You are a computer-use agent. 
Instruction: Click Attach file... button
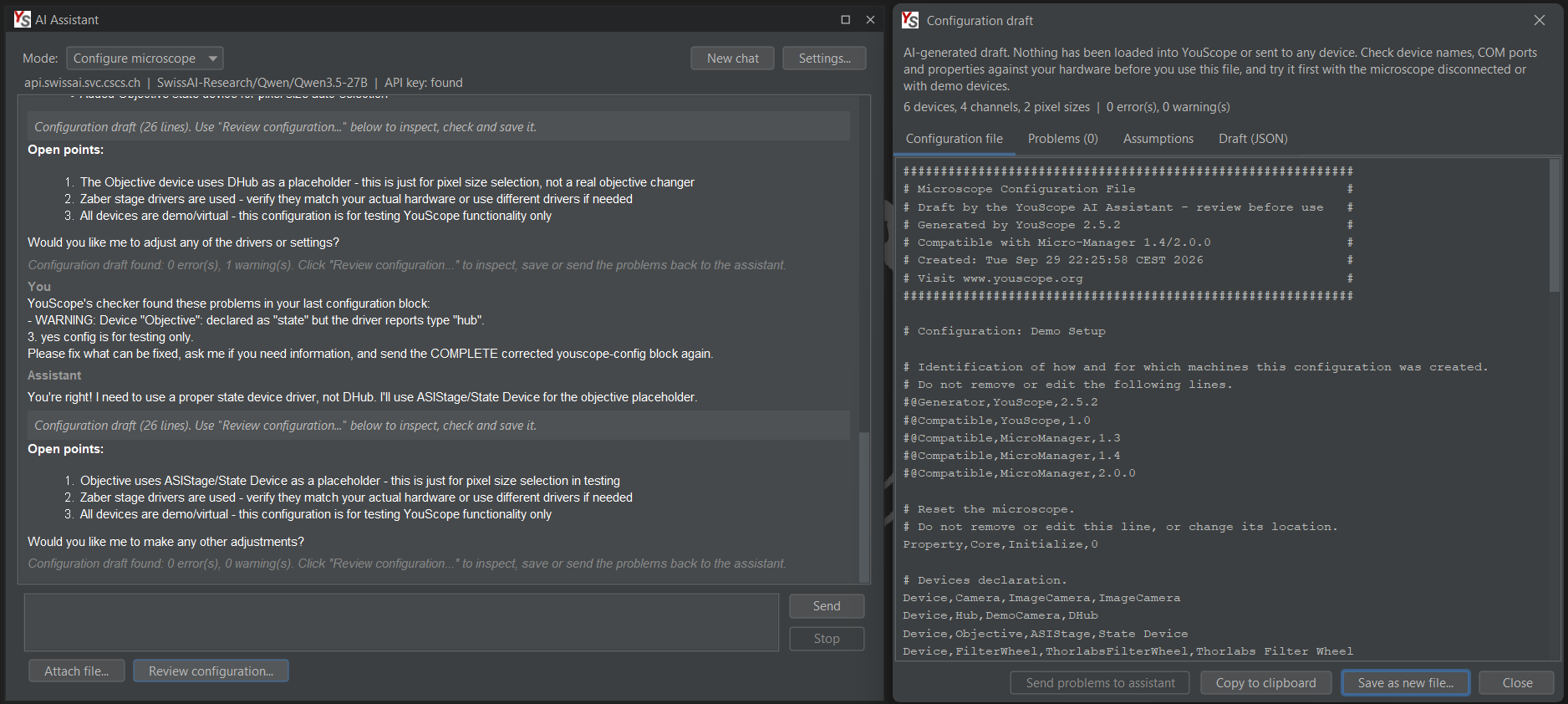[x=77, y=671]
